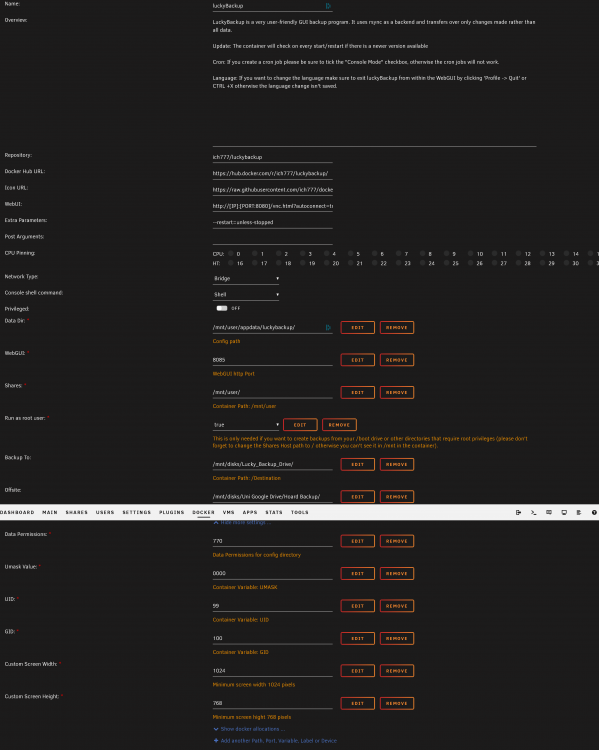Open the system info monitor icon
The image size is (599, 750).
[564, 512]
